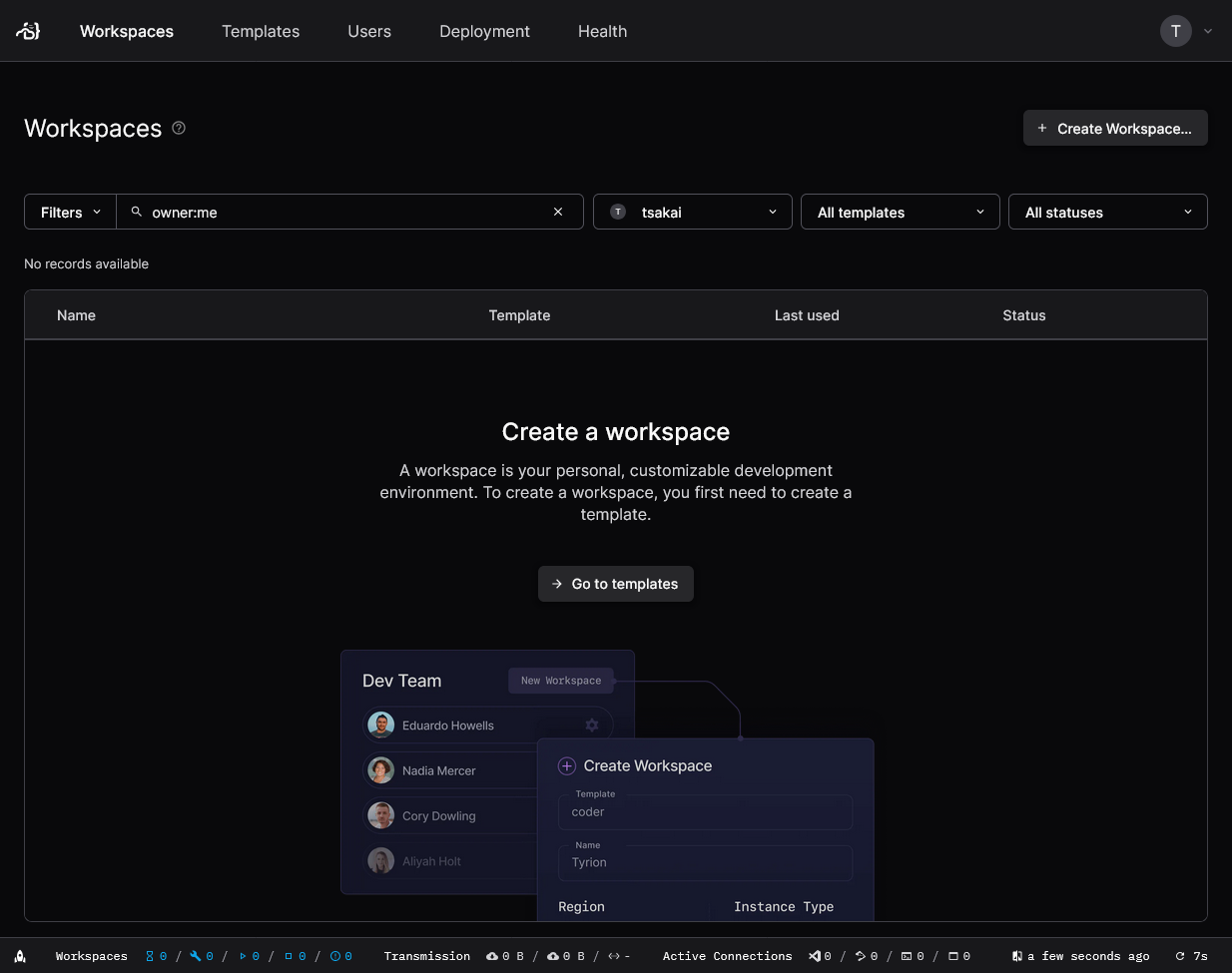Open the Filters dropdown

tap(70, 212)
